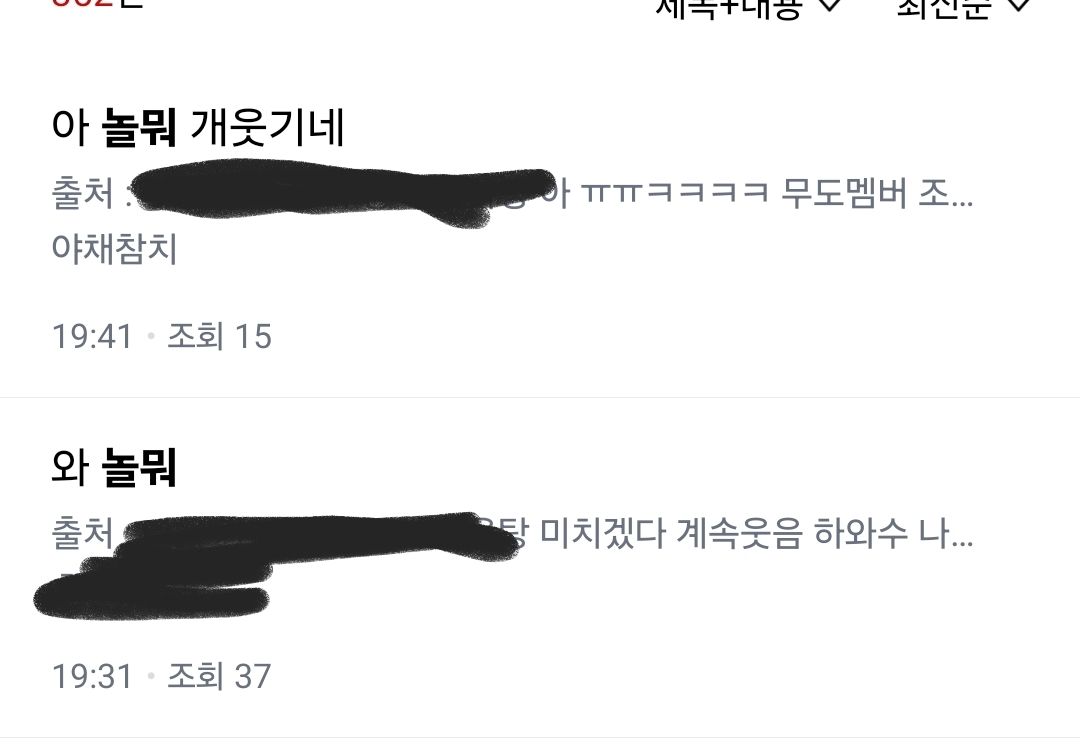Click the 19:41 post timestamp
Image resolution: width=1080 pixels, height=748 pixels.
coord(92,337)
